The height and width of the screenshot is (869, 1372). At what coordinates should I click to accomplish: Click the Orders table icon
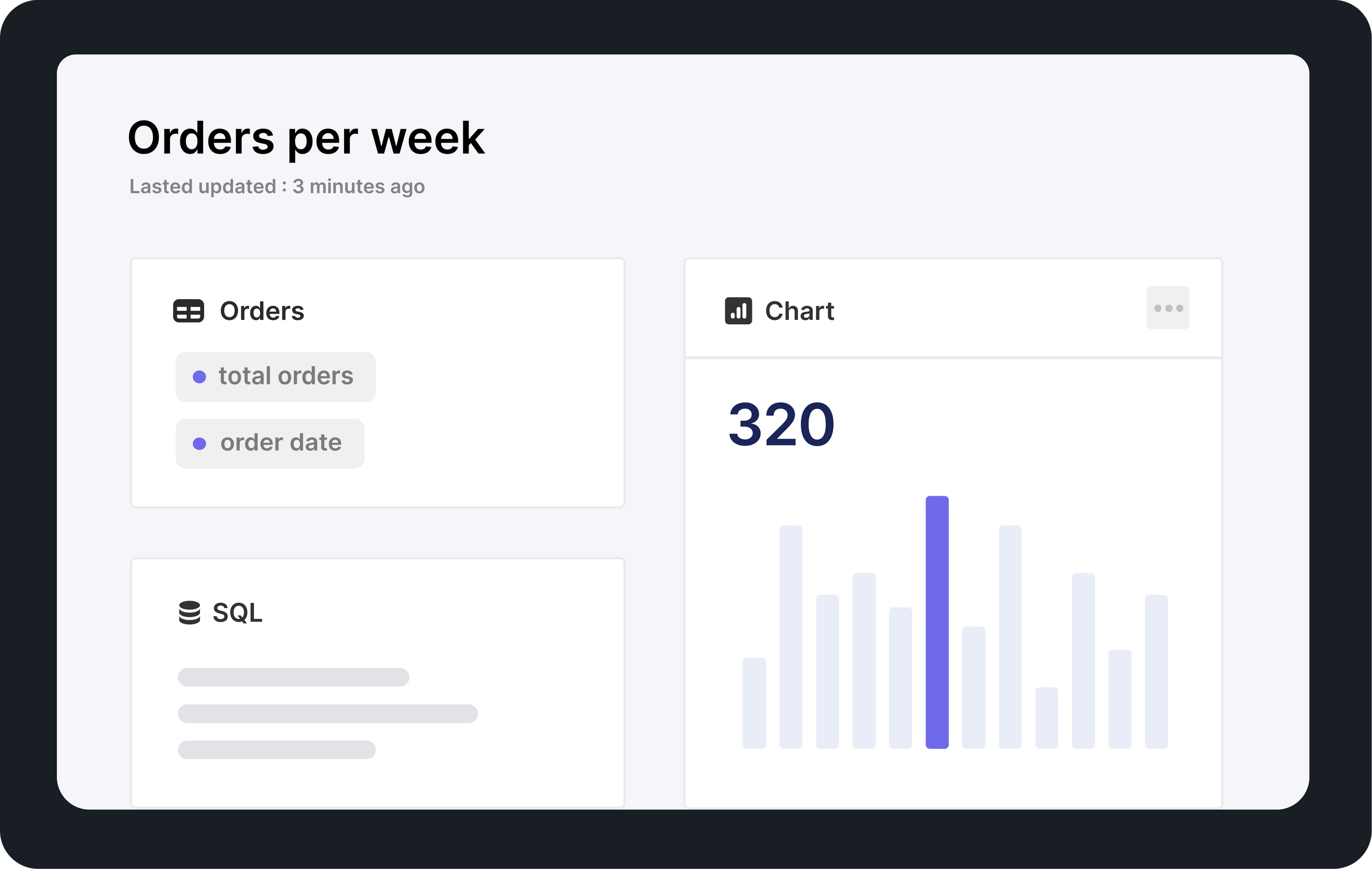coord(188,311)
